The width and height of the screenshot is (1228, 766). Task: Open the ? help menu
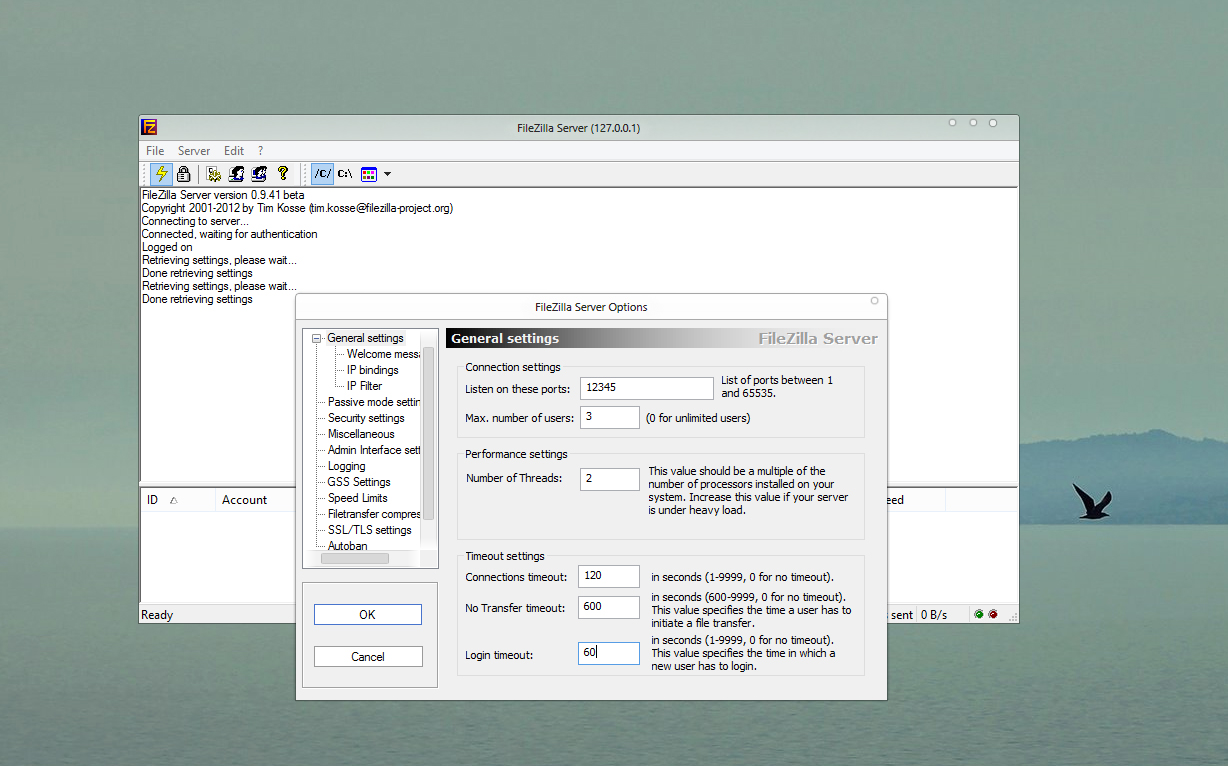tap(260, 151)
